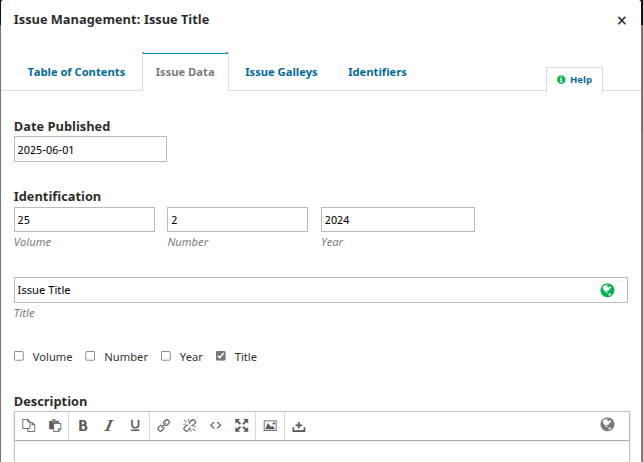Uncheck the Title checkbox
Viewport: 643px width, 462px height.
click(221, 356)
